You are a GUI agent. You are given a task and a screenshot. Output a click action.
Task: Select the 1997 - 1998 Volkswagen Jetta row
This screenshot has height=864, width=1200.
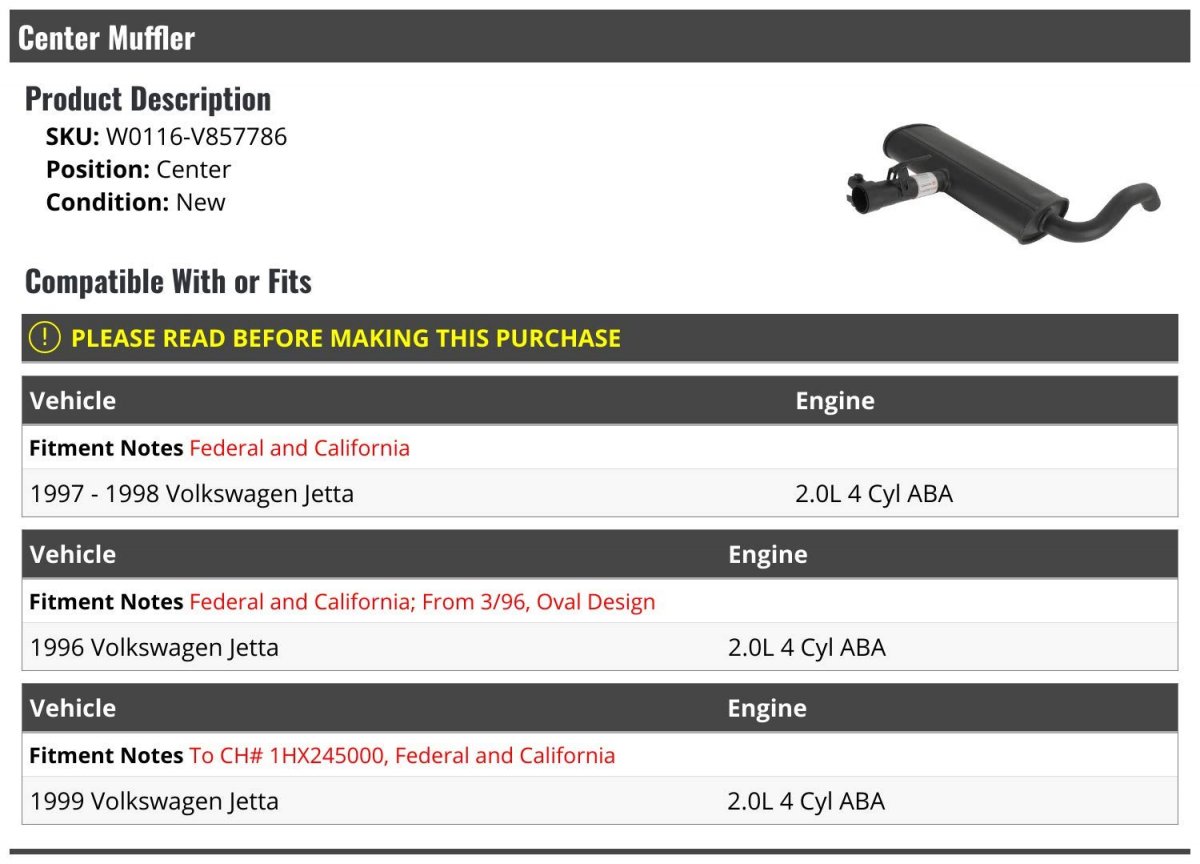click(600, 493)
